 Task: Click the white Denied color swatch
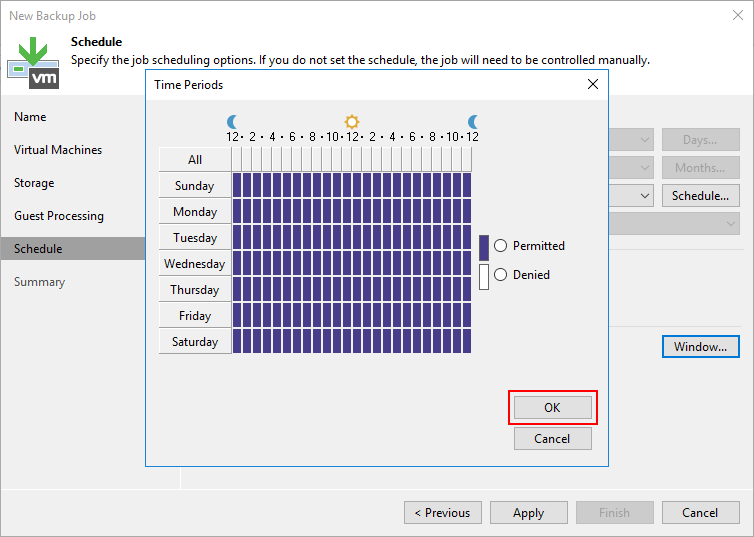[x=484, y=276]
